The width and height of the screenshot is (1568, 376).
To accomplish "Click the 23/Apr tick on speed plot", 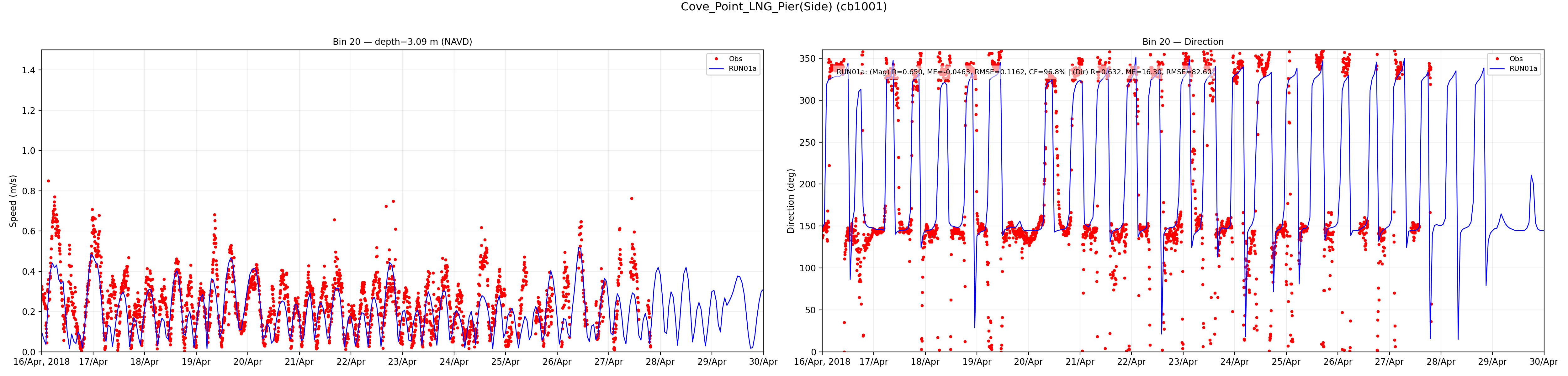I will [402, 362].
